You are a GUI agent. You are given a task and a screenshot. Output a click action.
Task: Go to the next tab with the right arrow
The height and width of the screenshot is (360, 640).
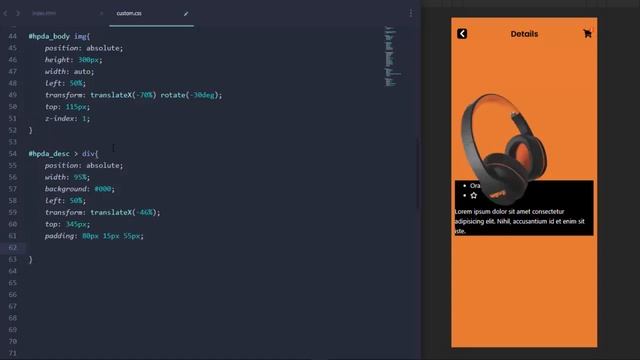click(18, 13)
